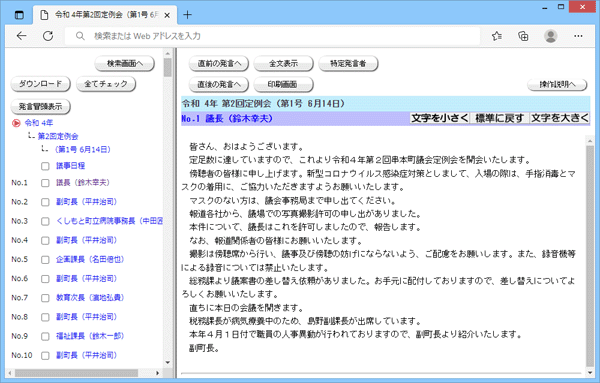Reset text size with 標準に戻す
This screenshot has width=600, height=383.
[x=499, y=118]
